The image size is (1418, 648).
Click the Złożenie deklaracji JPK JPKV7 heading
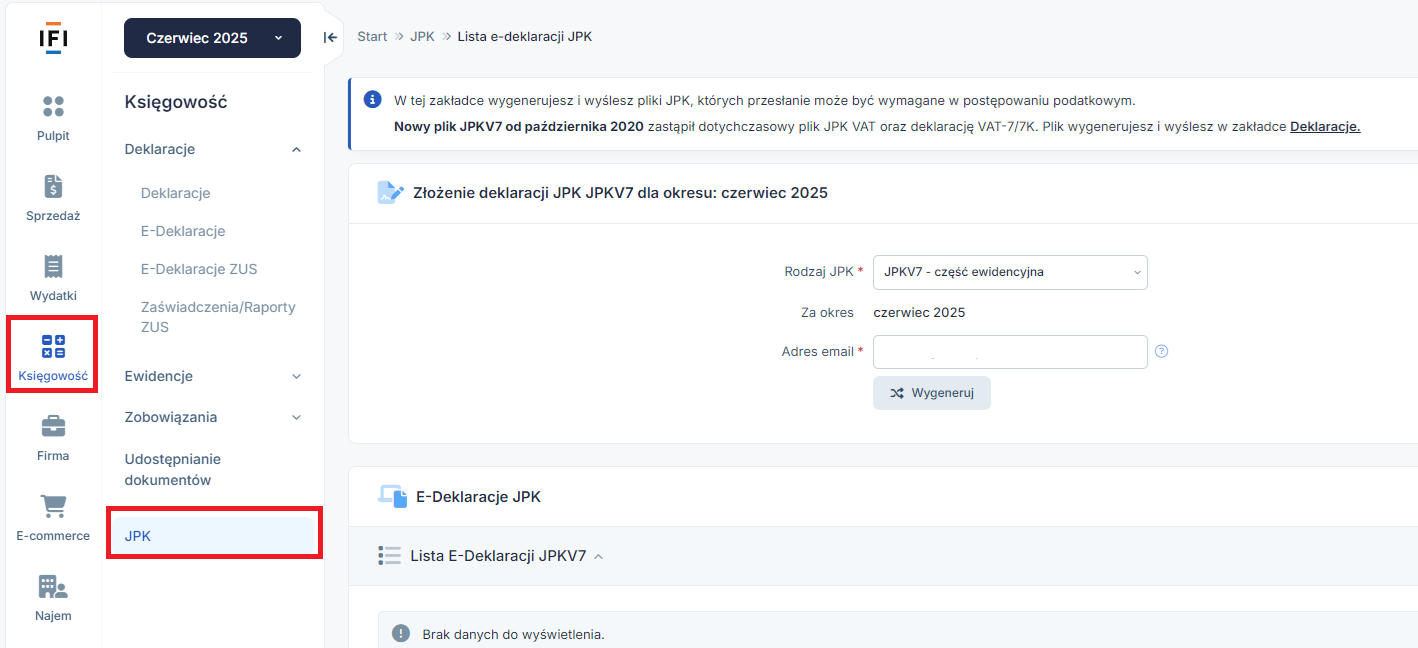[x=620, y=193]
